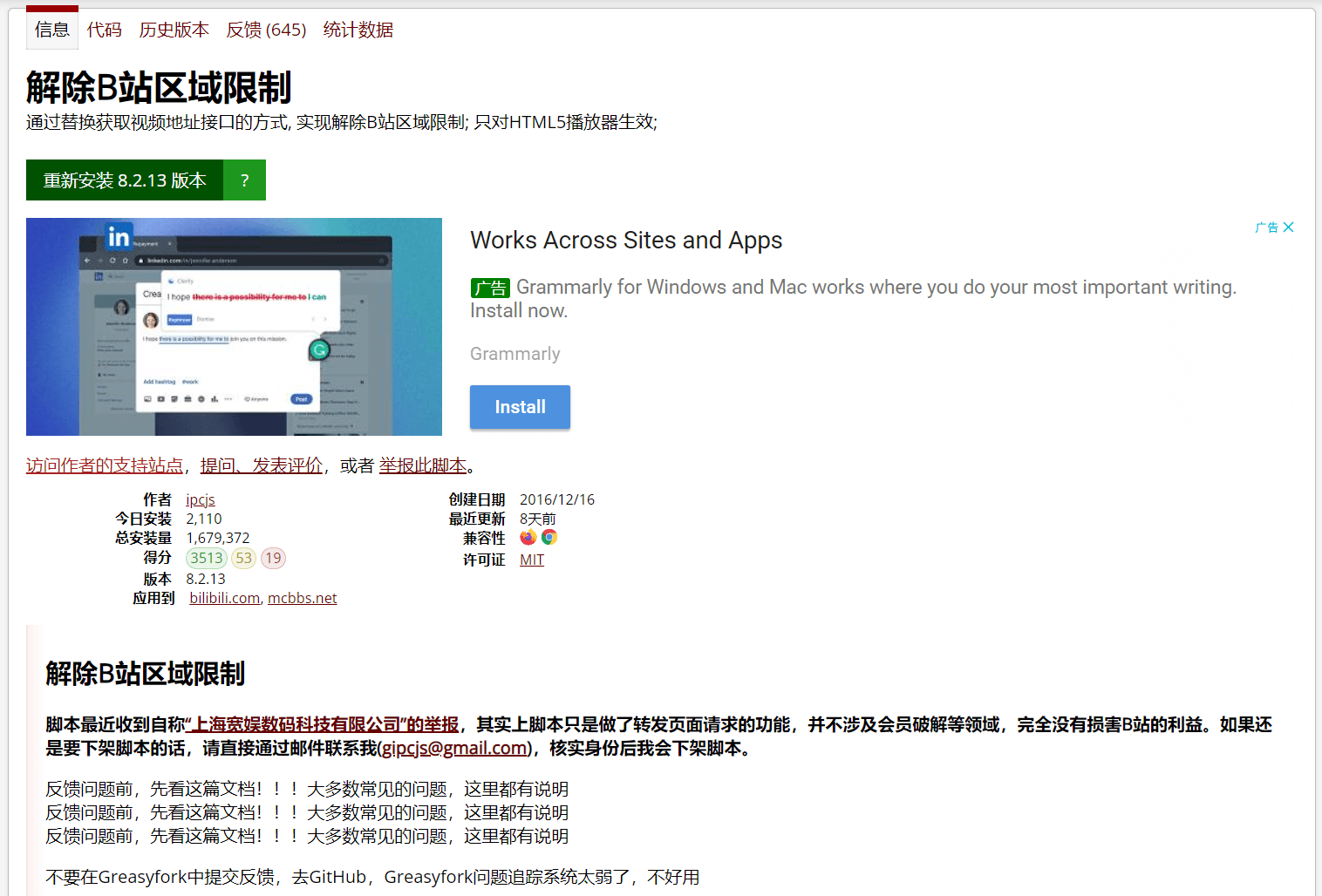Open the 代码 tab
This screenshot has width=1322, height=896.
pyautogui.click(x=104, y=30)
